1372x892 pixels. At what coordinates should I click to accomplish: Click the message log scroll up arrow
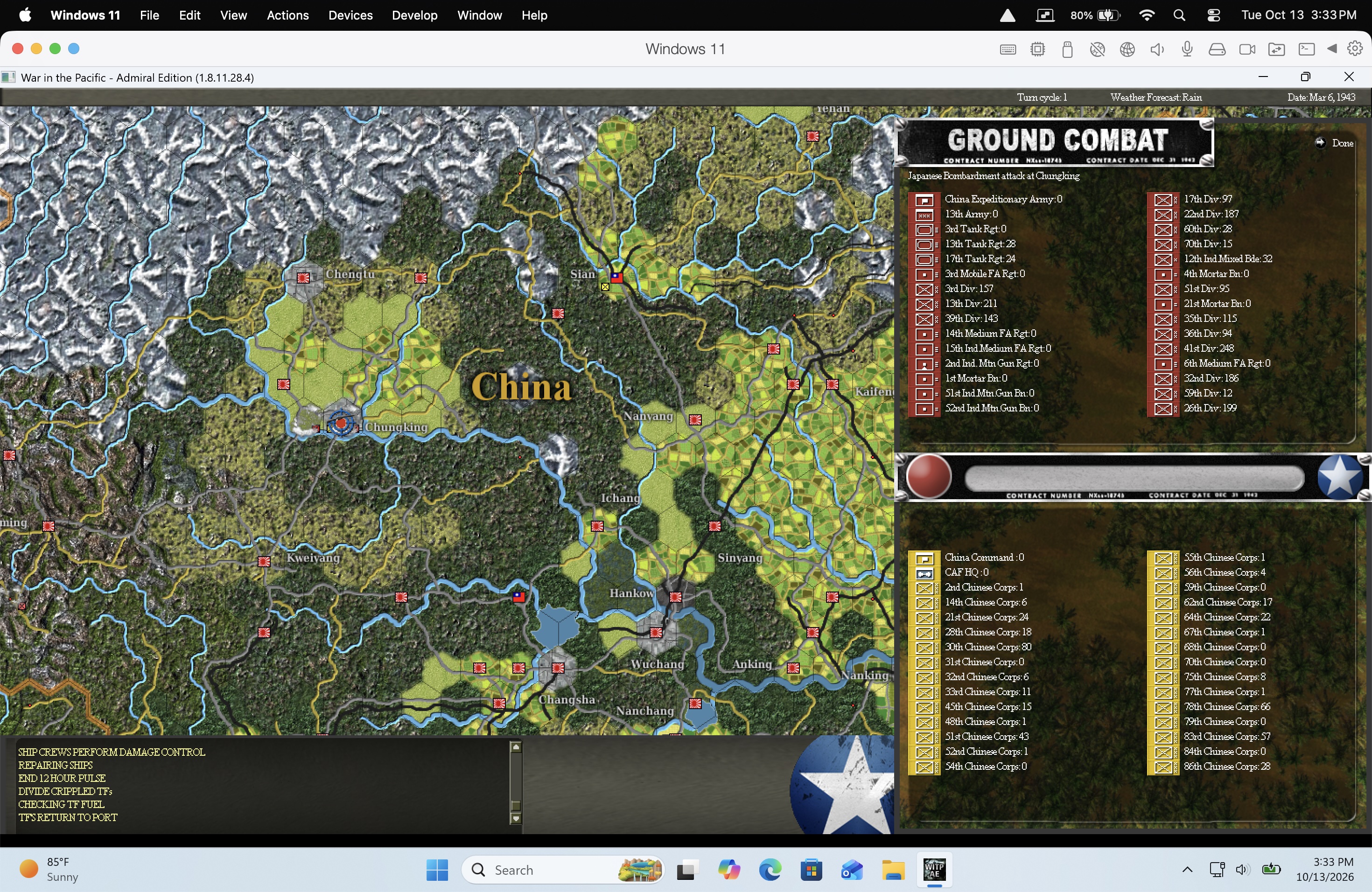point(516,747)
